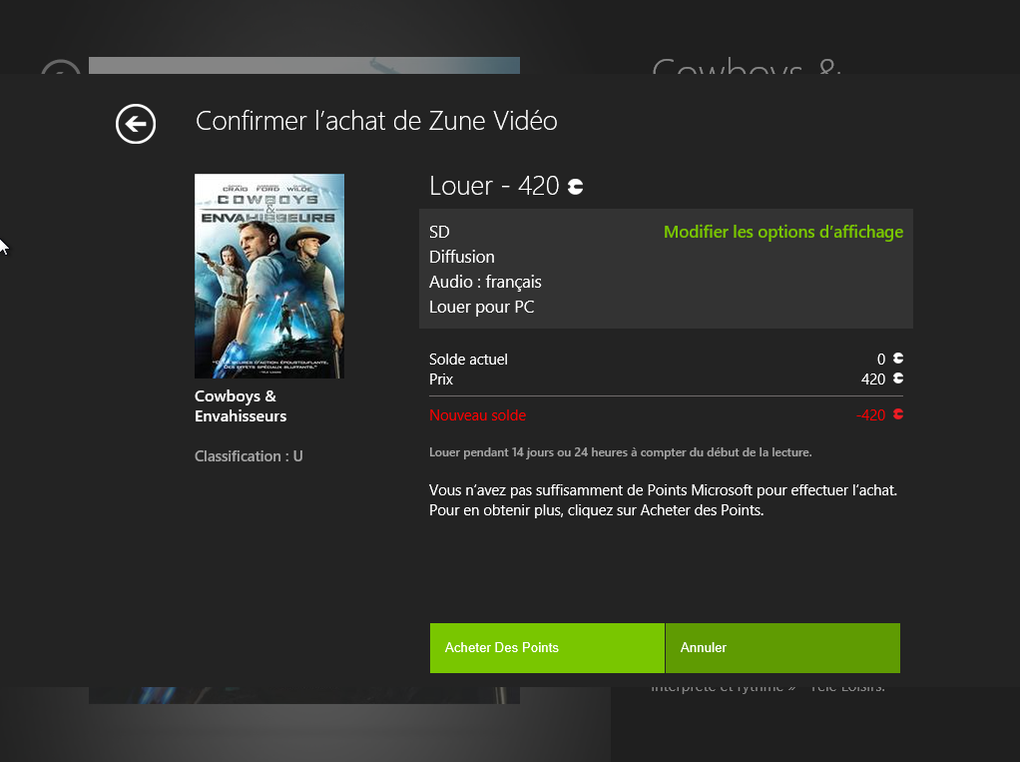
Task: Click the Classification : U rating label
Action: tap(249, 455)
